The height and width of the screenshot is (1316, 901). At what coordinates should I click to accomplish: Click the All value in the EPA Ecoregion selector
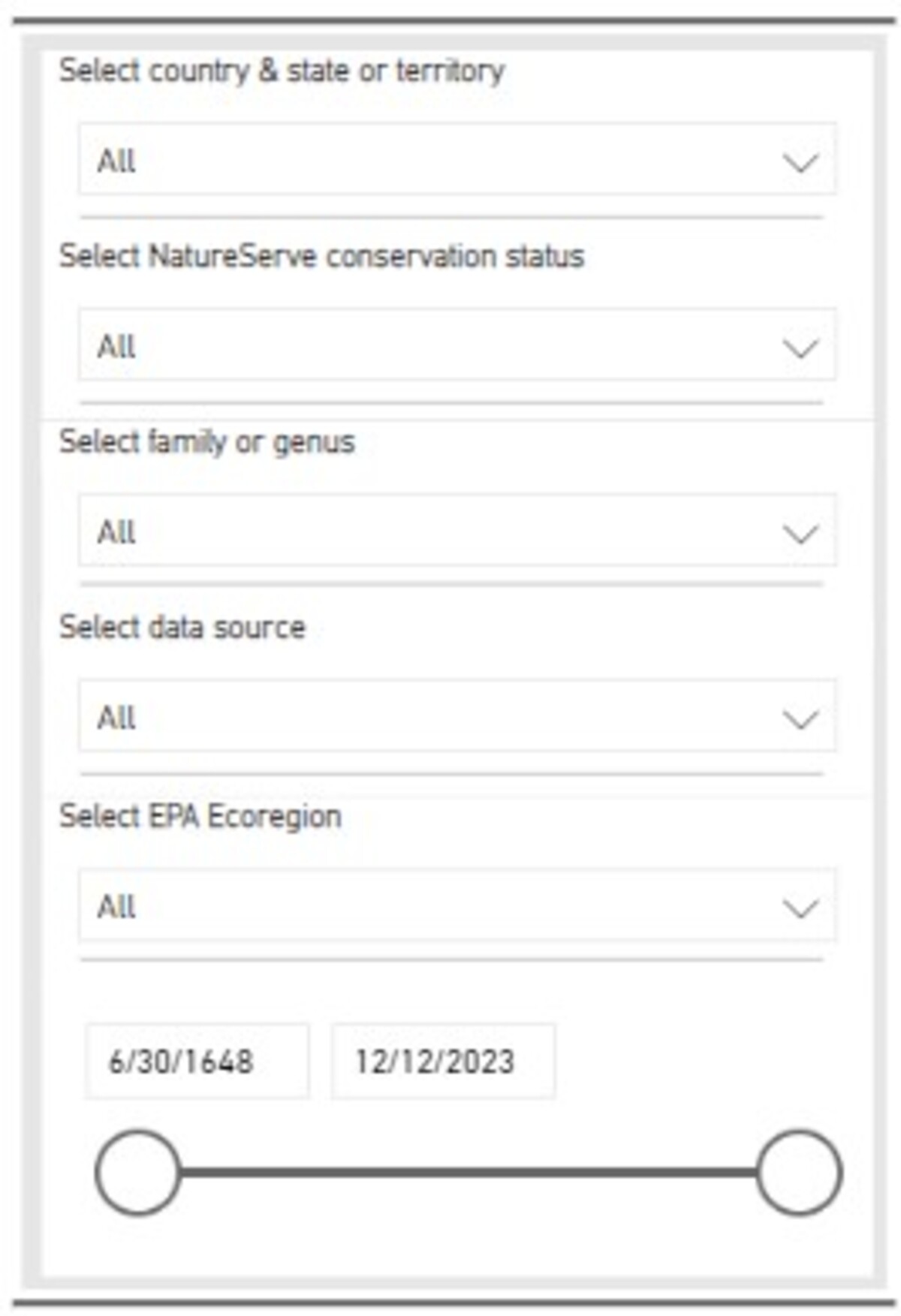click(x=116, y=908)
